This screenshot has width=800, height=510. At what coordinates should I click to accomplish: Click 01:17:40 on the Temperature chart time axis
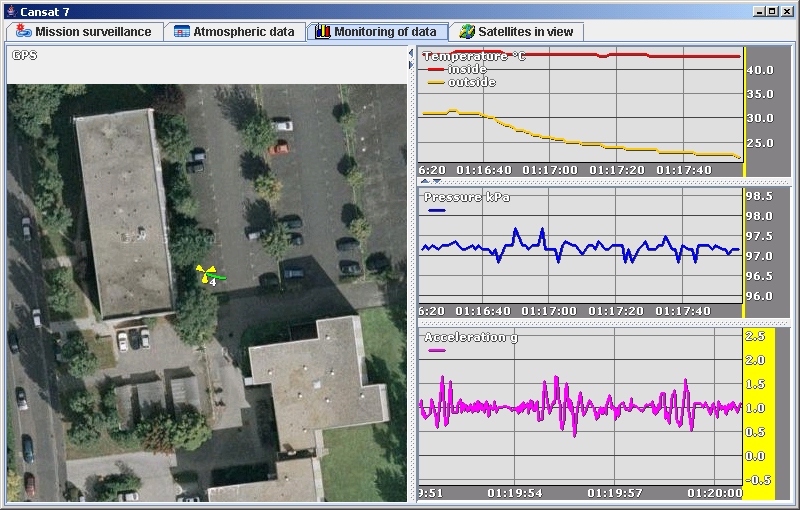point(684,170)
